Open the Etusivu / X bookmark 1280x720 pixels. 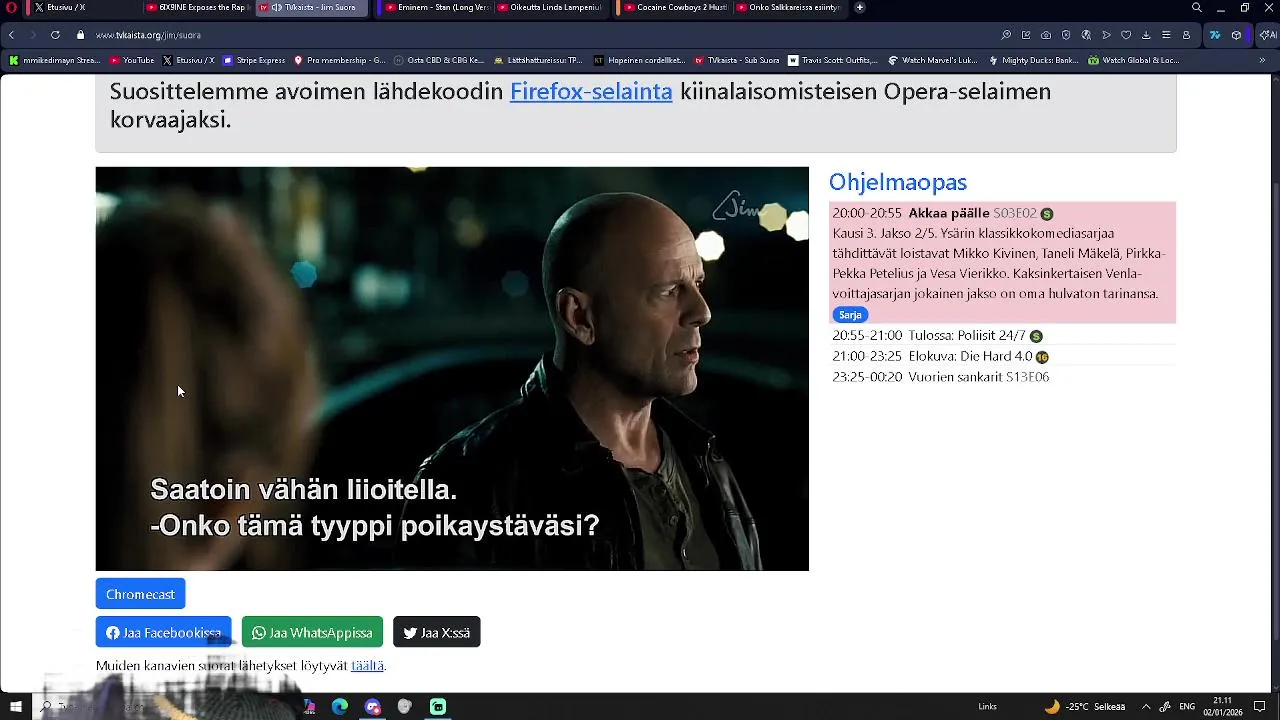click(x=188, y=60)
